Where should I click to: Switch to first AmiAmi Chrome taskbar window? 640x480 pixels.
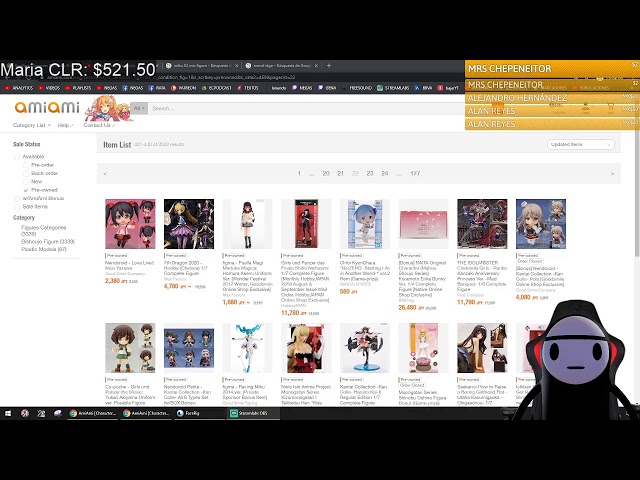point(93,413)
